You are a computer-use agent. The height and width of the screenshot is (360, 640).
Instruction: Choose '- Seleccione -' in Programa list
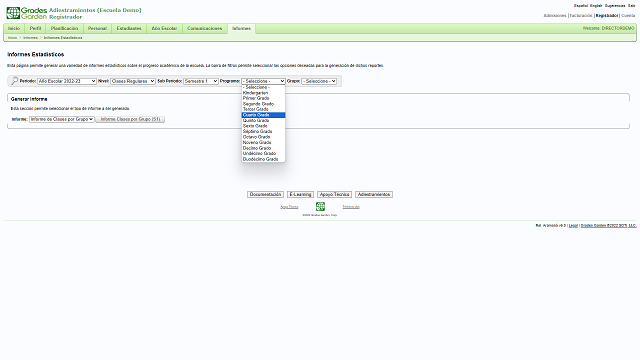coord(263,87)
